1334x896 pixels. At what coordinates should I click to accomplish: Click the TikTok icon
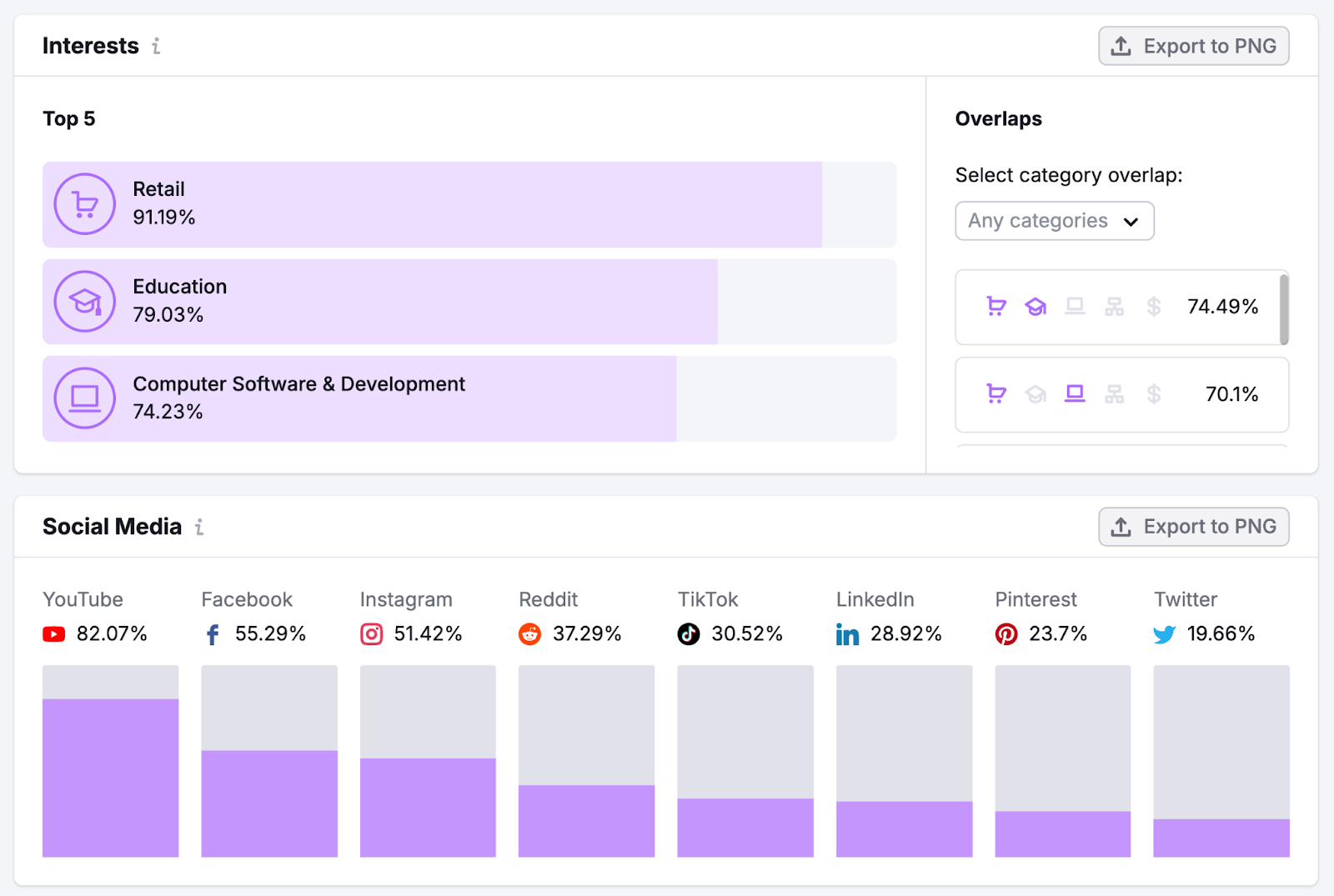688,633
